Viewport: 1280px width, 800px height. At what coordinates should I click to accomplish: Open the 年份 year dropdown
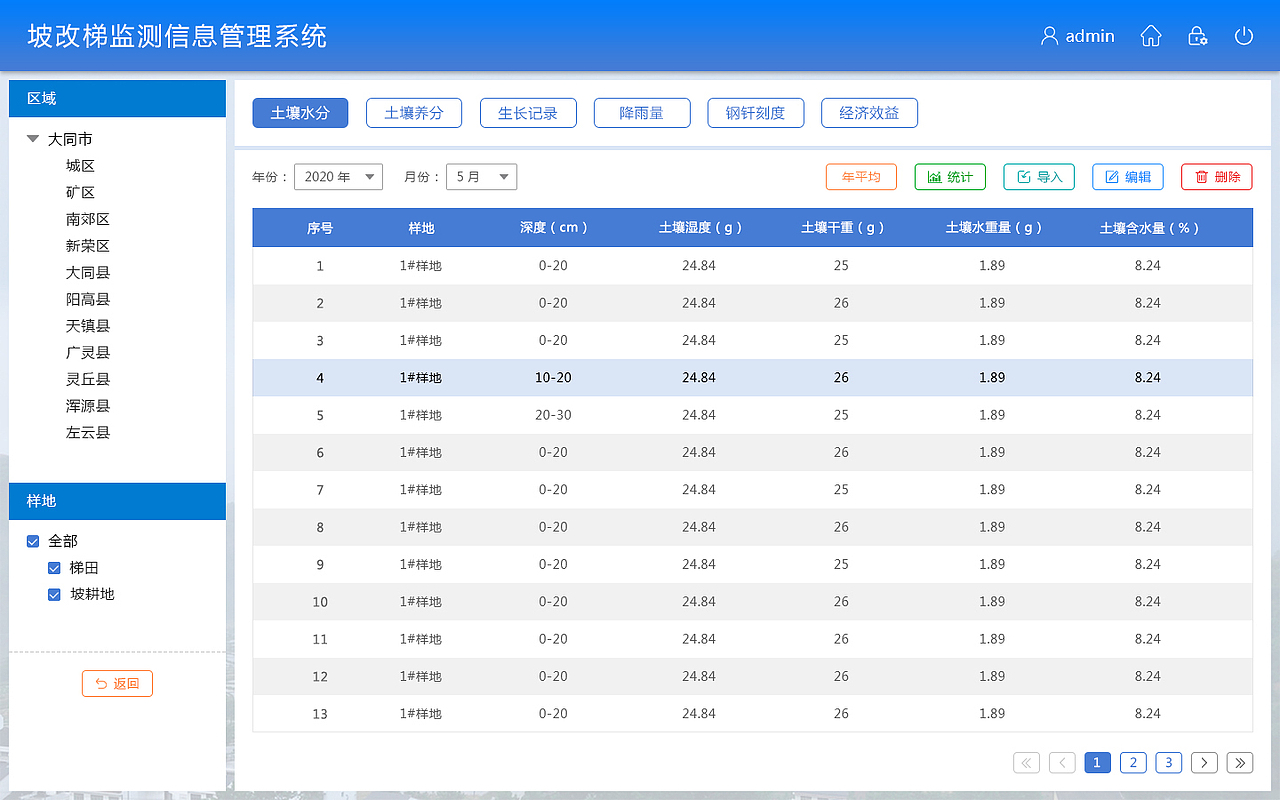point(338,176)
